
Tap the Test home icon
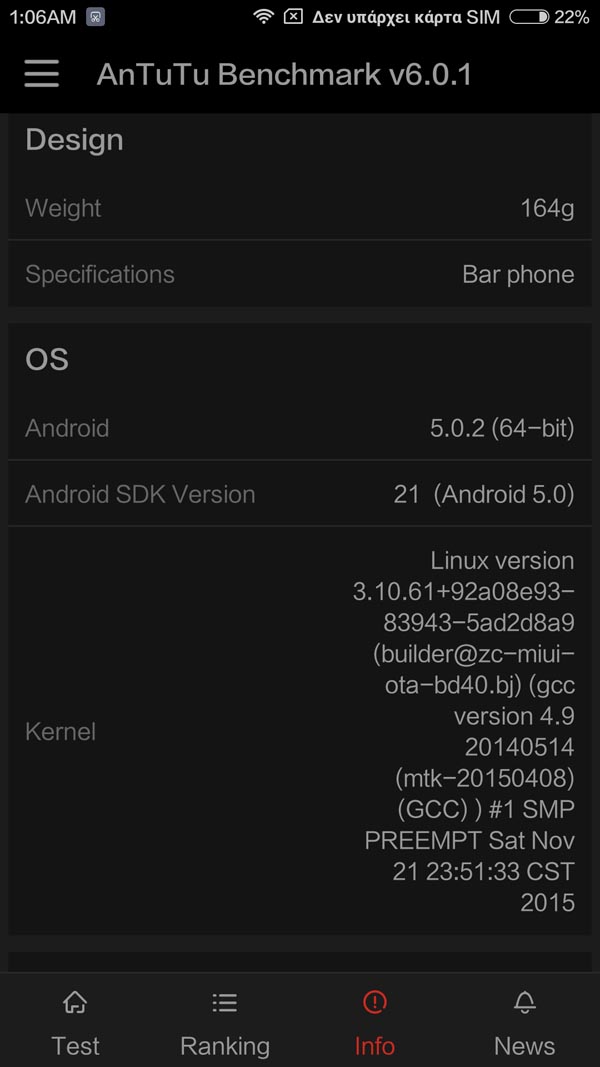(x=75, y=1002)
